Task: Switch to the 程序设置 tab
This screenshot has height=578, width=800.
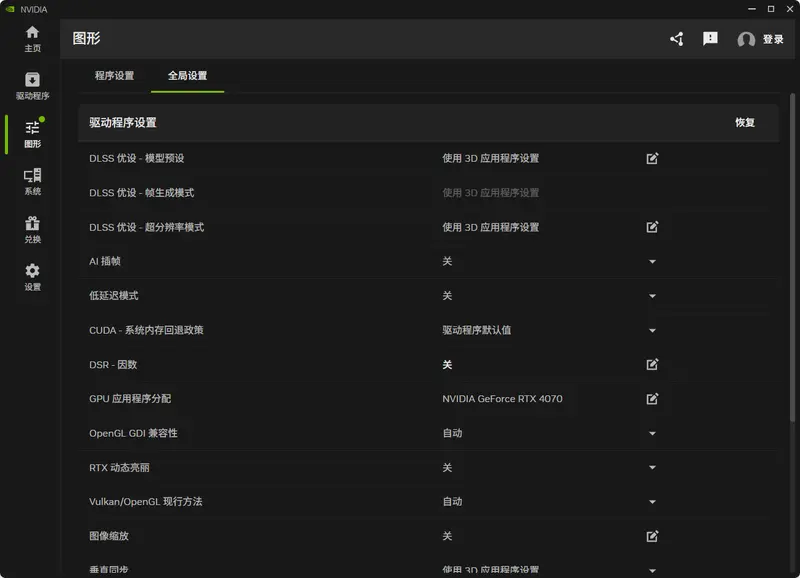Action: point(114,76)
